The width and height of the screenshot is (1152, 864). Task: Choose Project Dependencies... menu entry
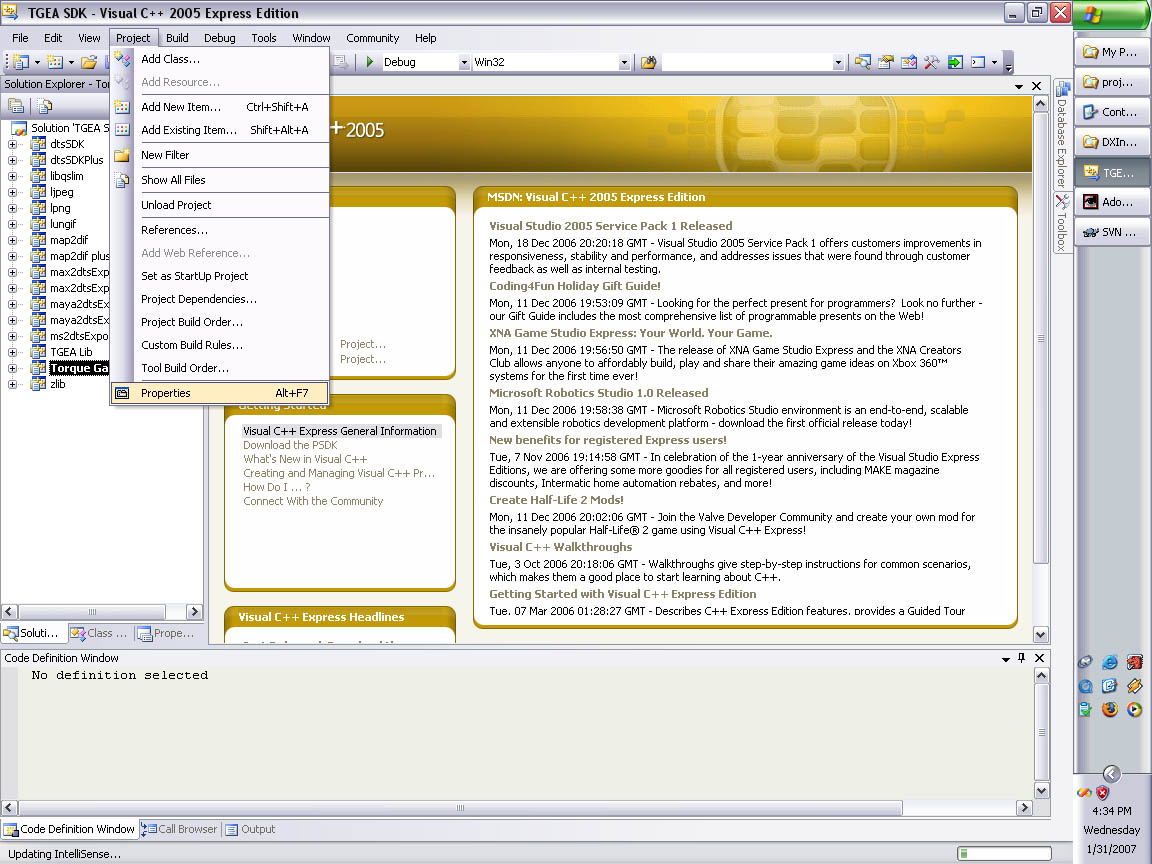click(x=220, y=299)
